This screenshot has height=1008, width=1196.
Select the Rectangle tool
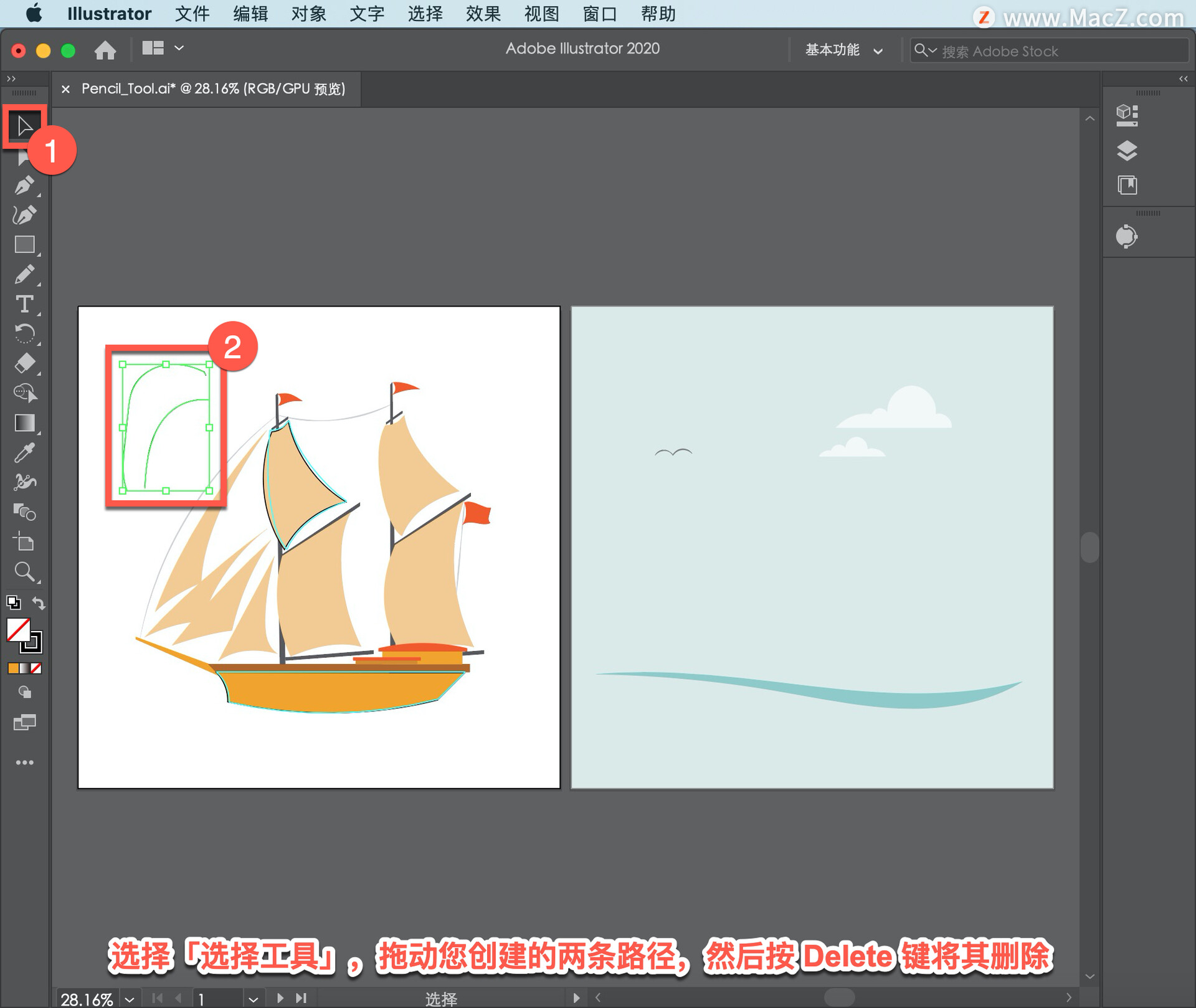tap(25, 244)
